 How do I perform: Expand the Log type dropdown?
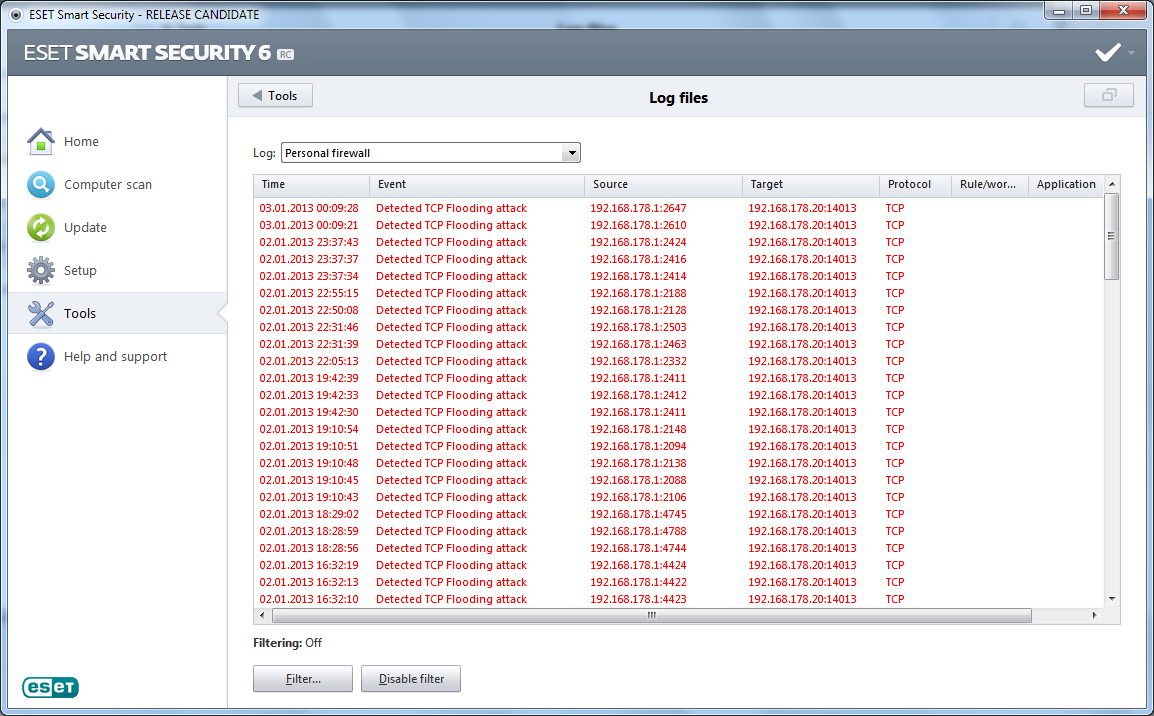pyautogui.click(x=571, y=153)
